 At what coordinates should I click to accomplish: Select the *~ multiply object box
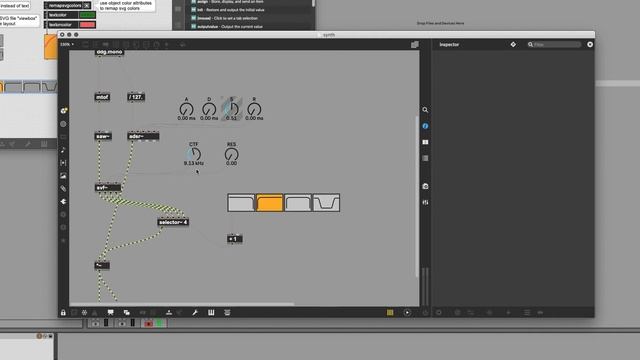point(102,266)
